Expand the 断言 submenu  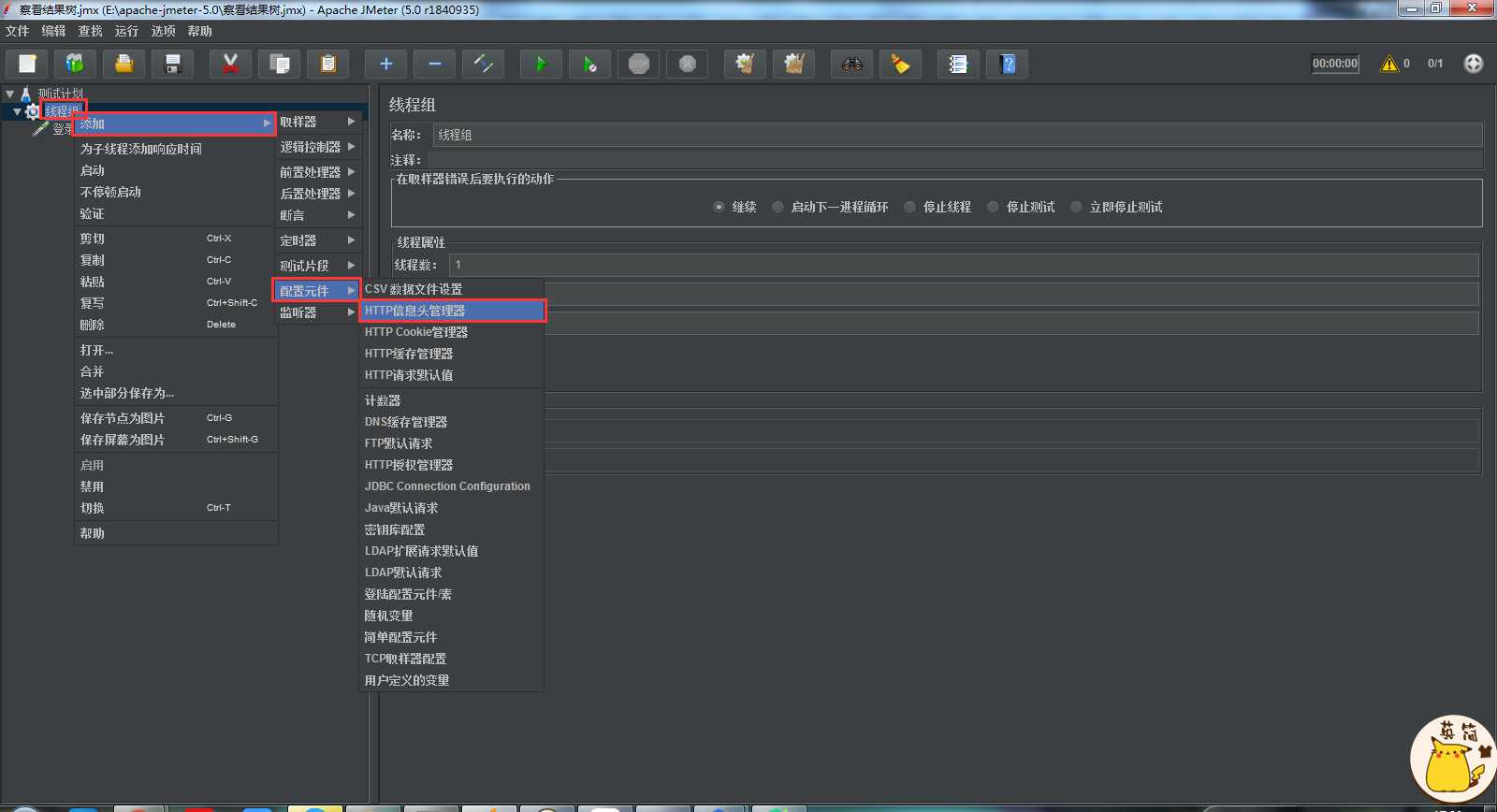pyautogui.click(x=318, y=215)
